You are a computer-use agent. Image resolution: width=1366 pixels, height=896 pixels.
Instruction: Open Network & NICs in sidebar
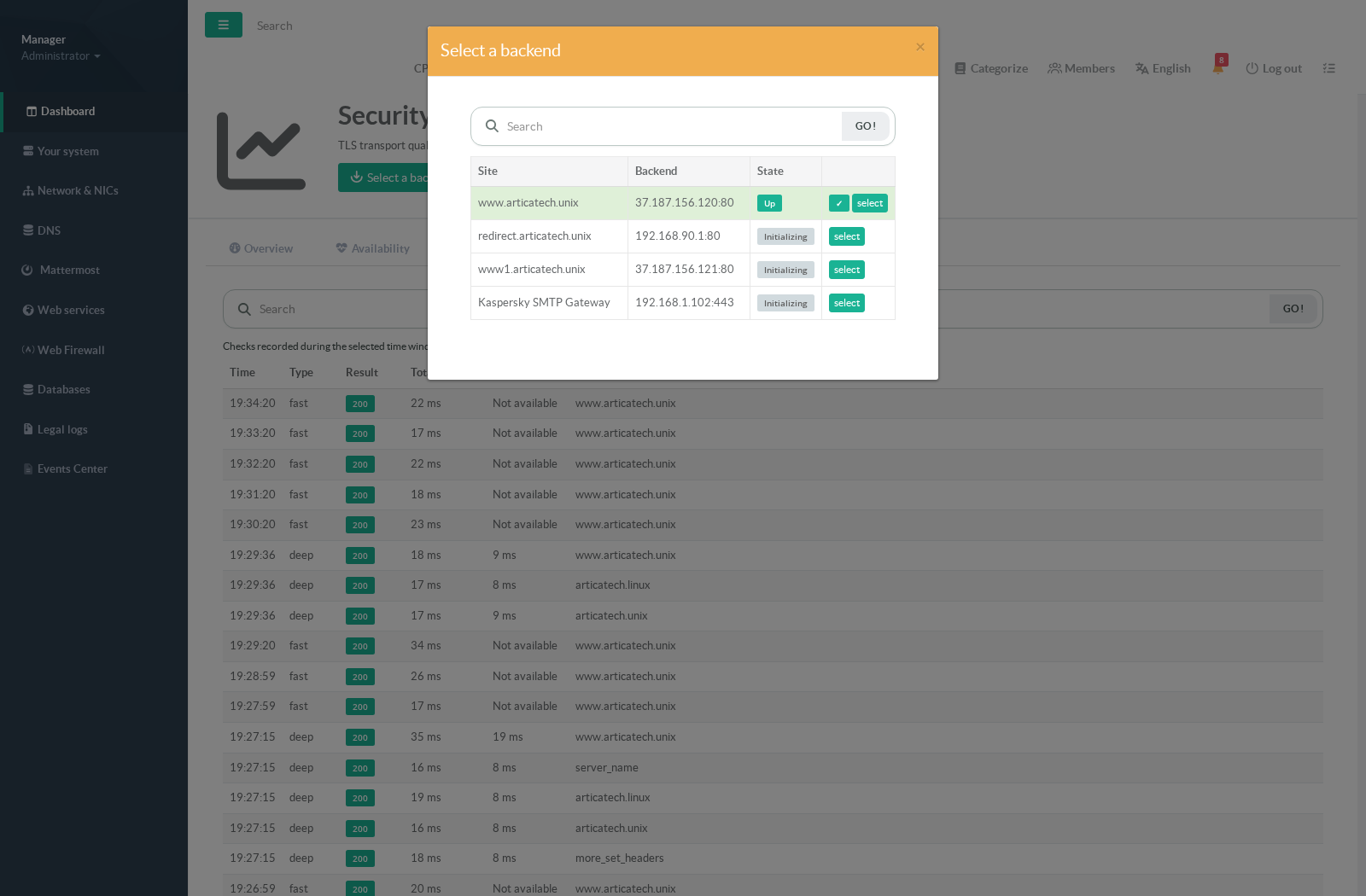pyautogui.click(x=94, y=190)
